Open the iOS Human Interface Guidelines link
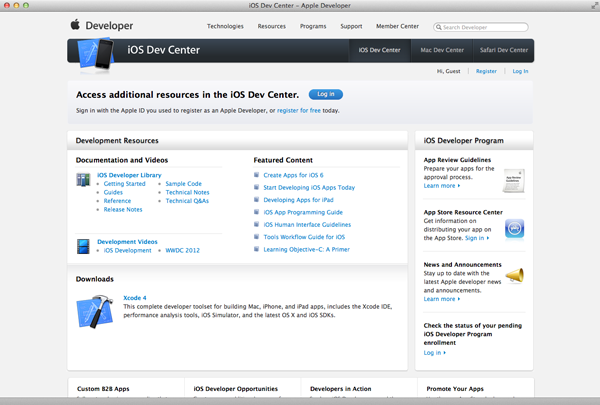This screenshot has height=405, width=600. pyautogui.click(x=307, y=224)
